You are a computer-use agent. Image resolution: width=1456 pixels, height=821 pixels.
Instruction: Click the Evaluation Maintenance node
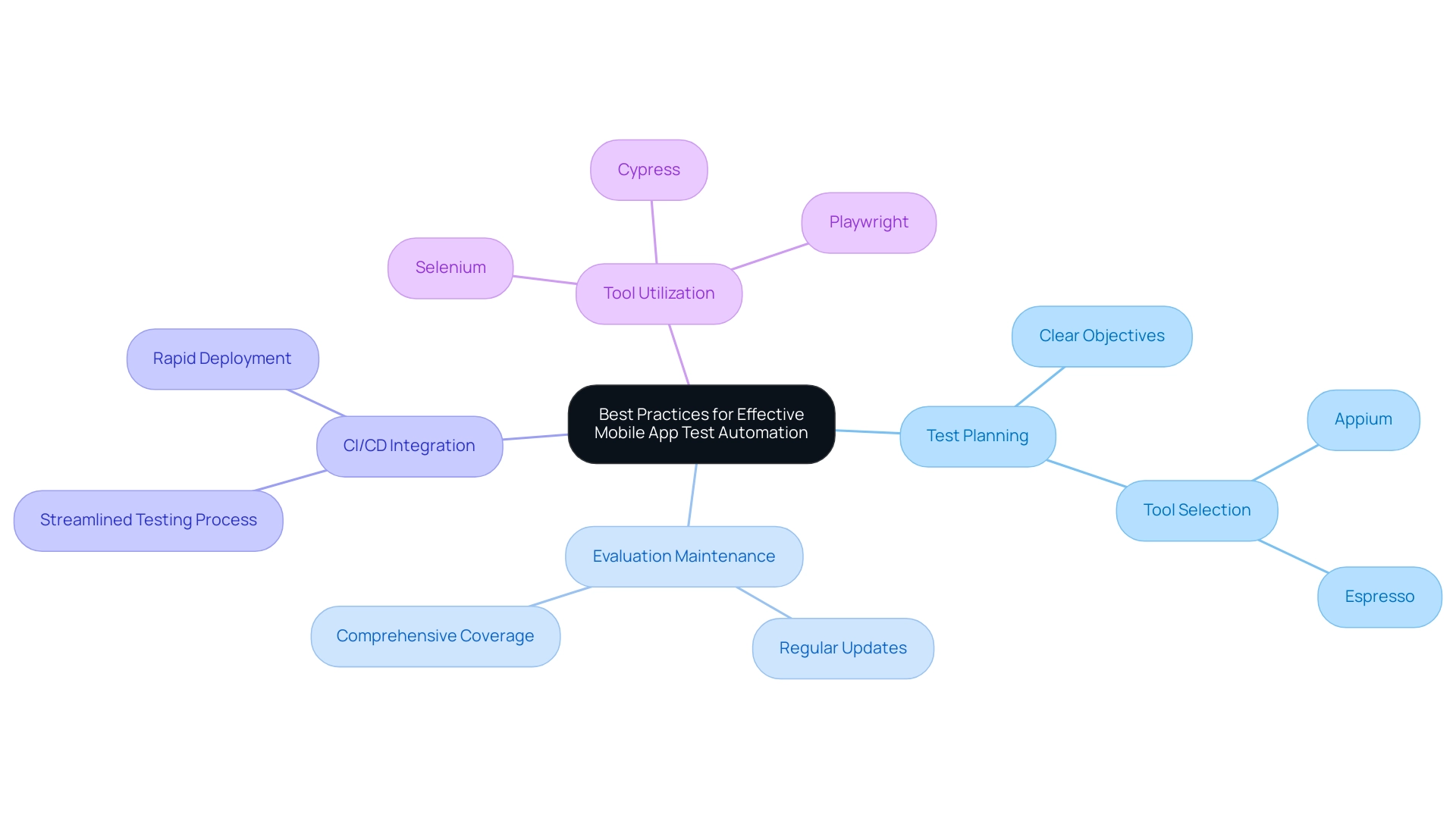coord(685,558)
